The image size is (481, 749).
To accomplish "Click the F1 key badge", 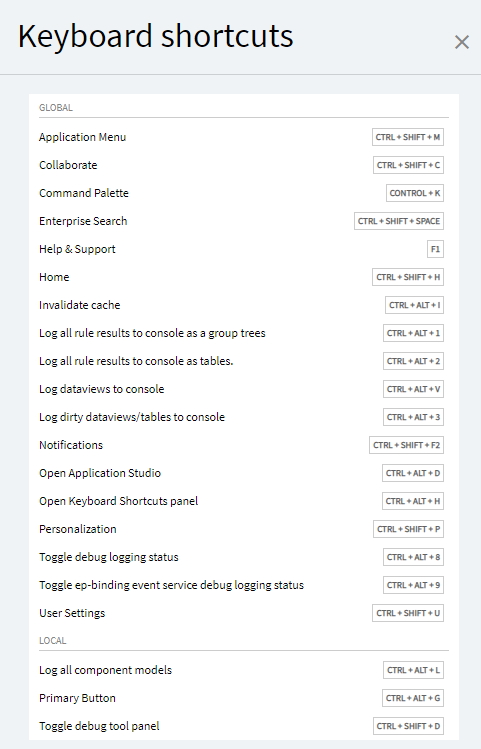I will click(435, 249).
